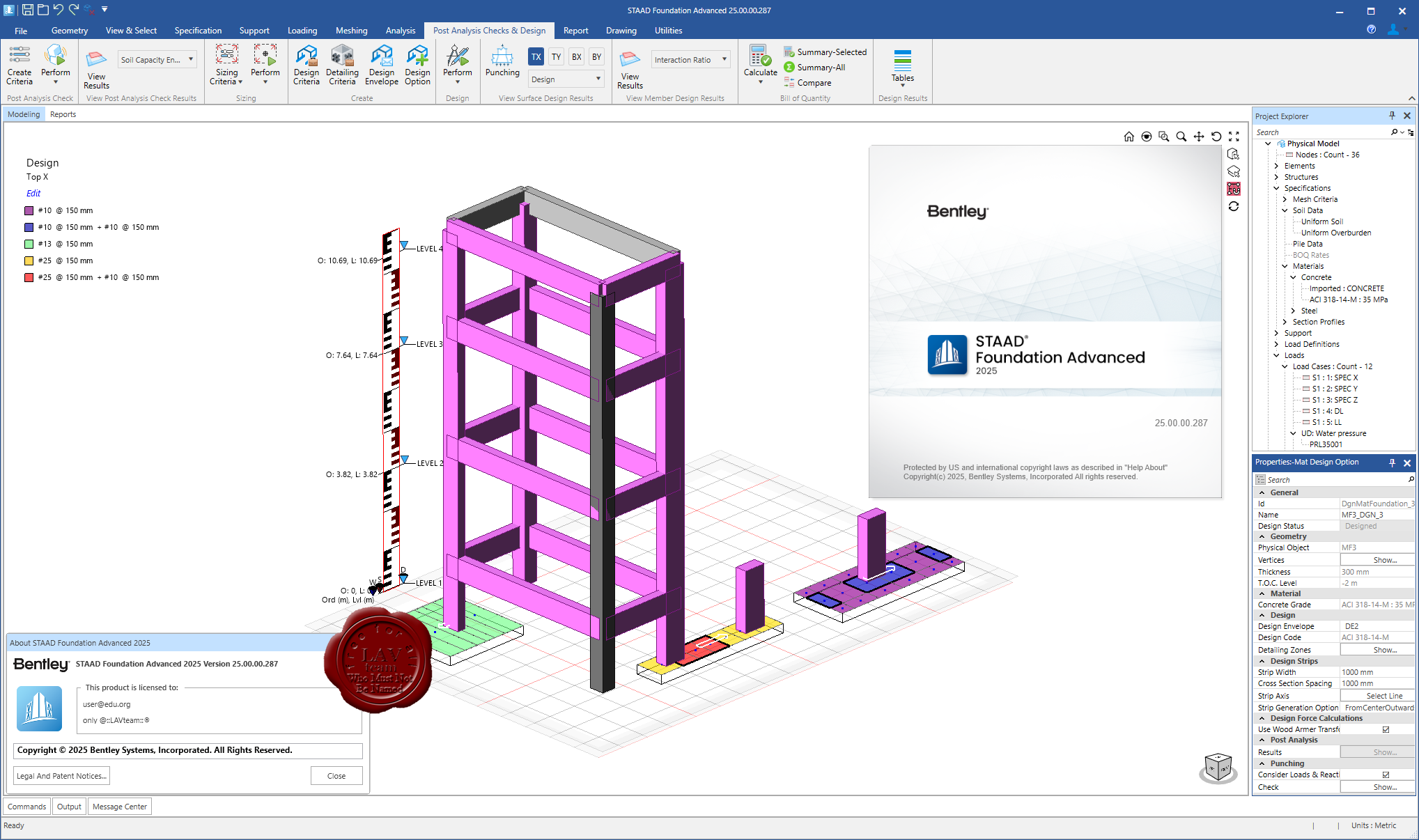Toggle BY surface design direction
1419x840 pixels.
[x=596, y=57]
